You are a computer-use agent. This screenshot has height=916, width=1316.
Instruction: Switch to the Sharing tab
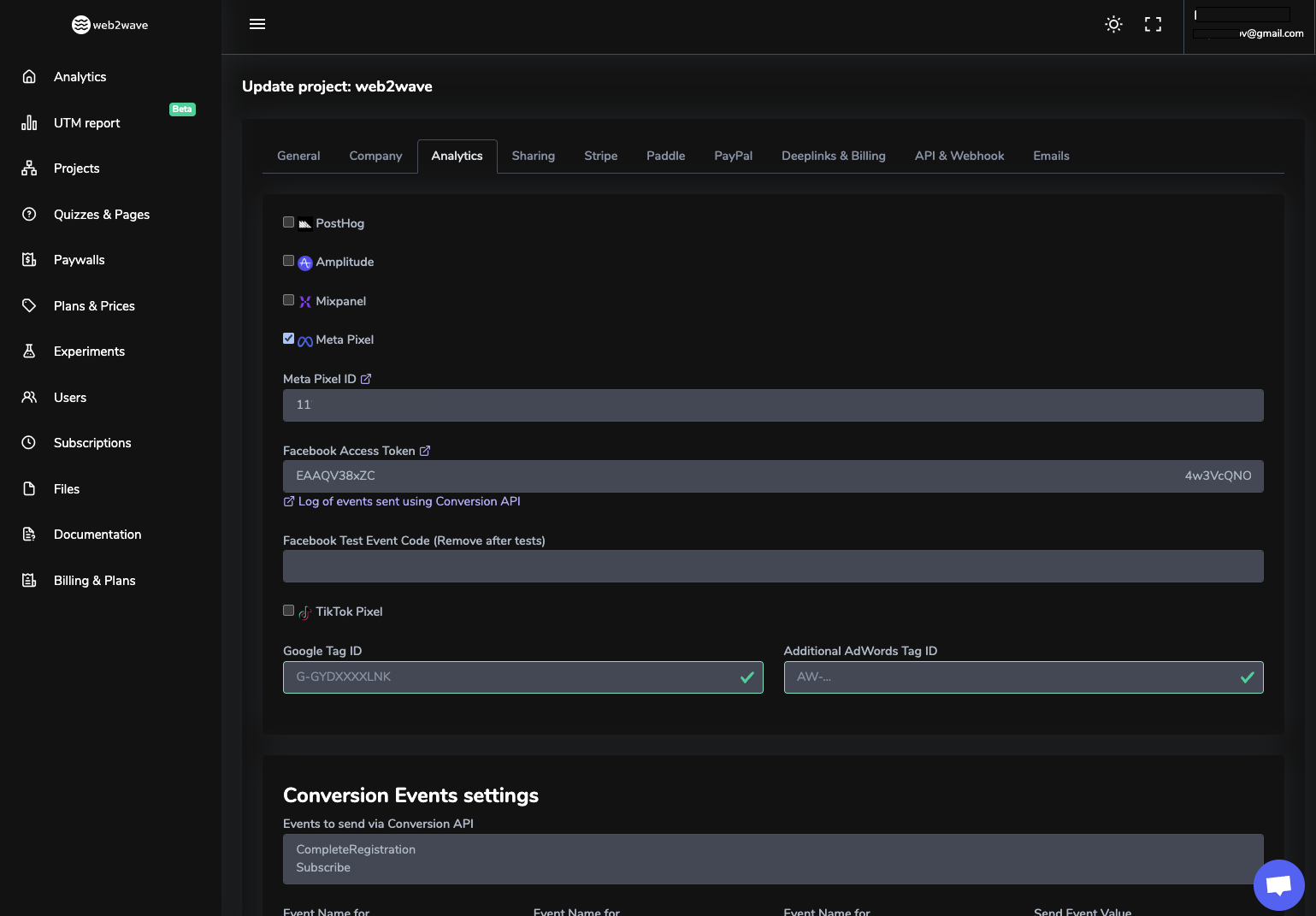coord(534,156)
